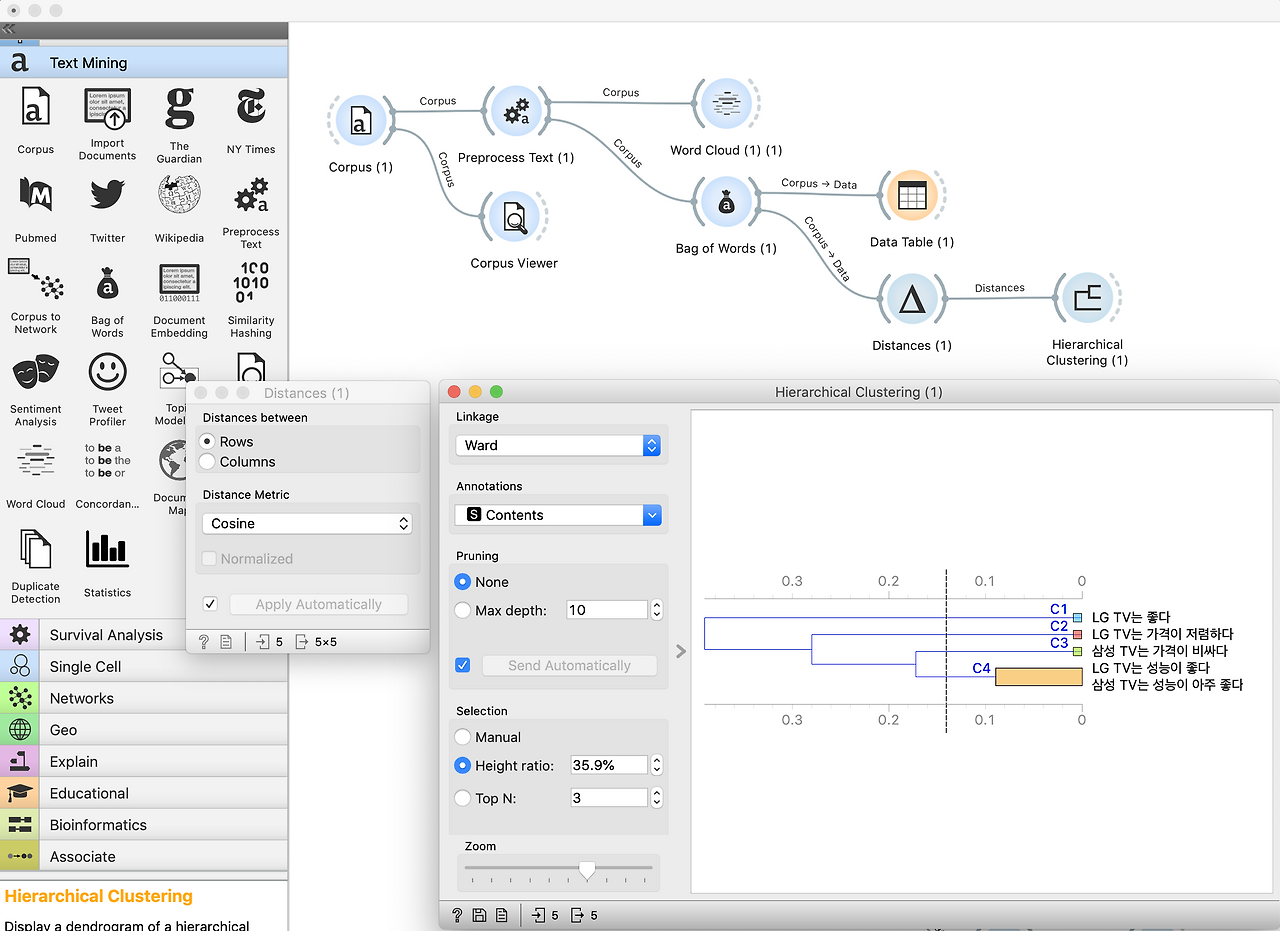The height and width of the screenshot is (931, 1280).
Task: Select Rows radio in Distances window
Action: point(208,441)
